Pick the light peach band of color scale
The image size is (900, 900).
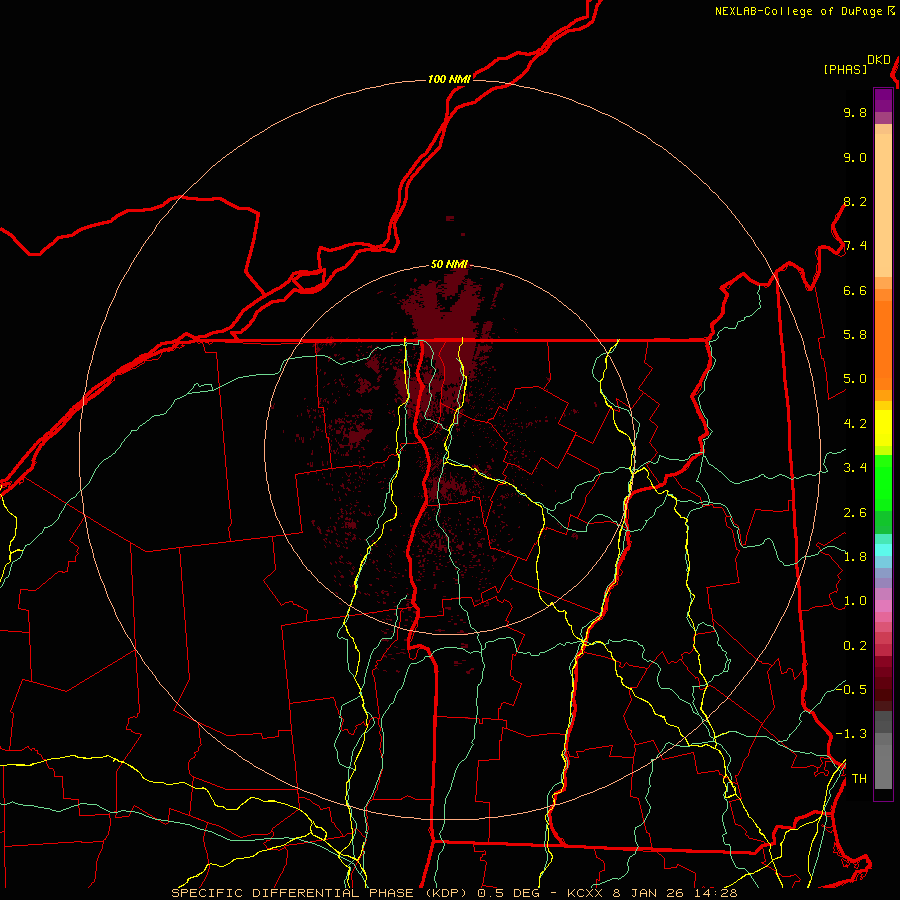[883, 205]
